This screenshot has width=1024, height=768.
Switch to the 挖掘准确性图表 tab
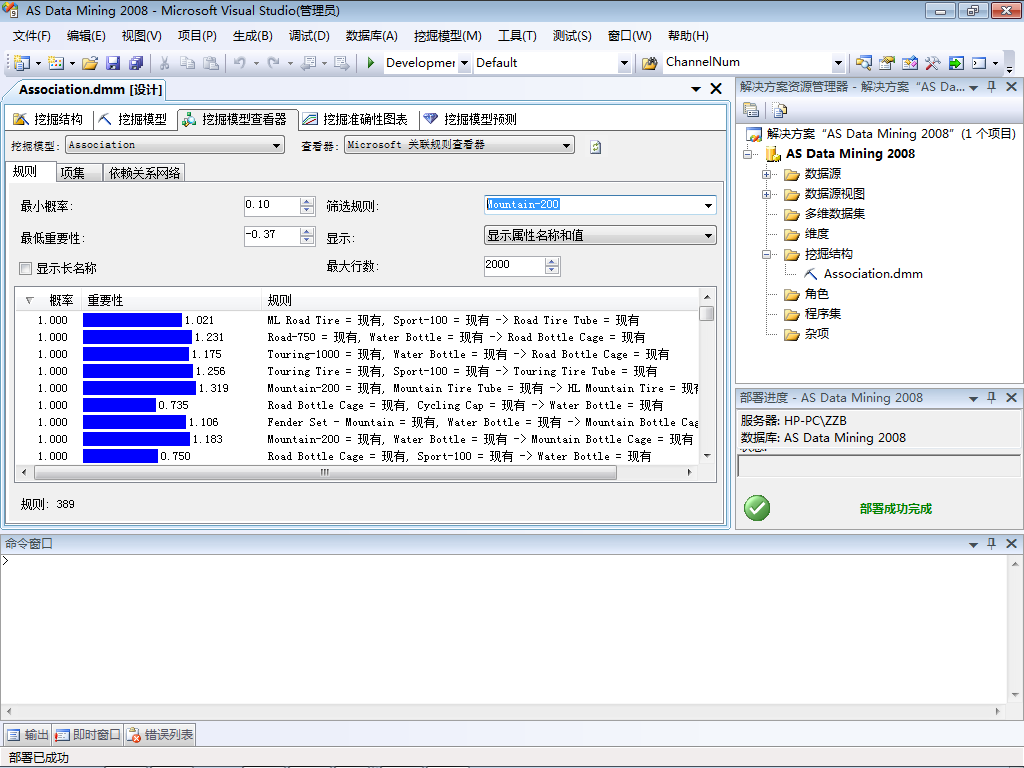point(355,119)
